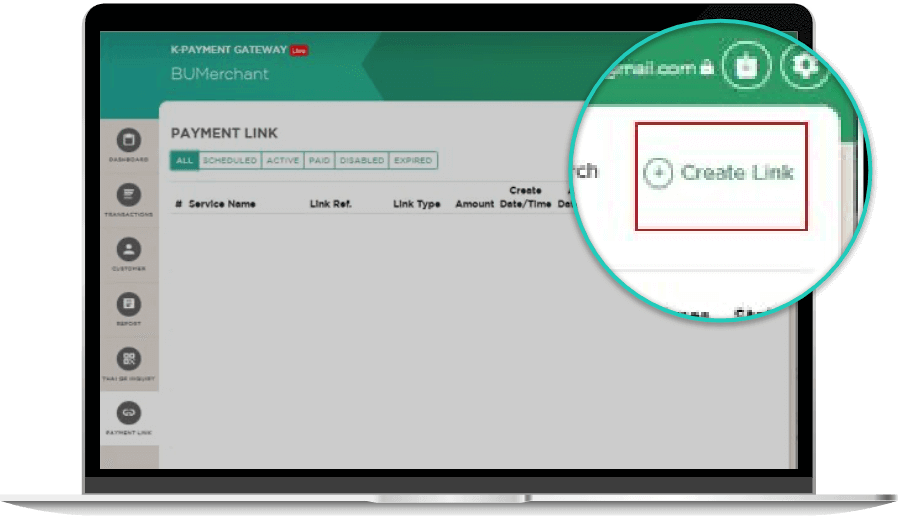Select the Report sidebar icon
Screen dimensions: 898x516
[129, 304]
